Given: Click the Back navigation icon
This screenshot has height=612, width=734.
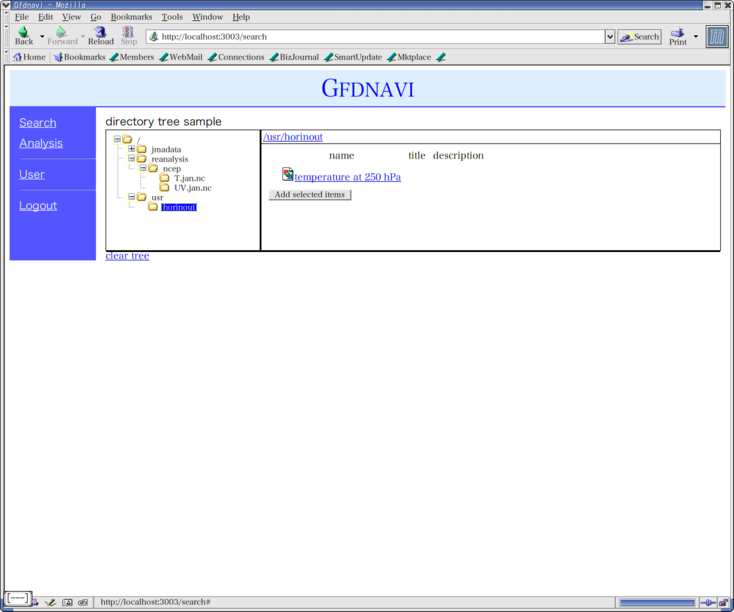Looking at the screenshot, I should [x=23, y=34].
